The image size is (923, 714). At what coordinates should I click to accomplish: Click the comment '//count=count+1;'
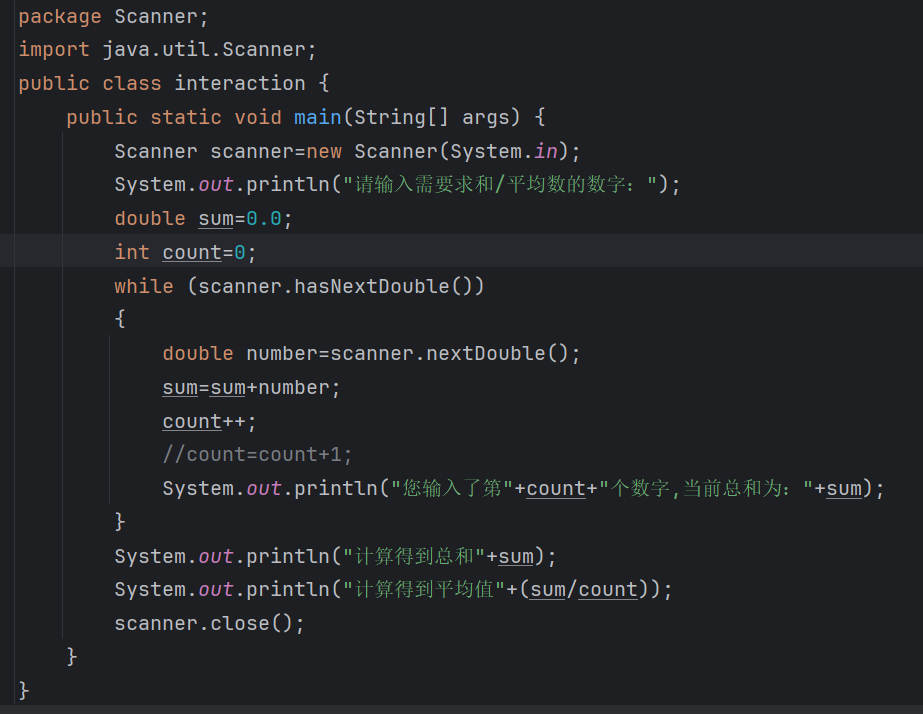coord(257,454)
